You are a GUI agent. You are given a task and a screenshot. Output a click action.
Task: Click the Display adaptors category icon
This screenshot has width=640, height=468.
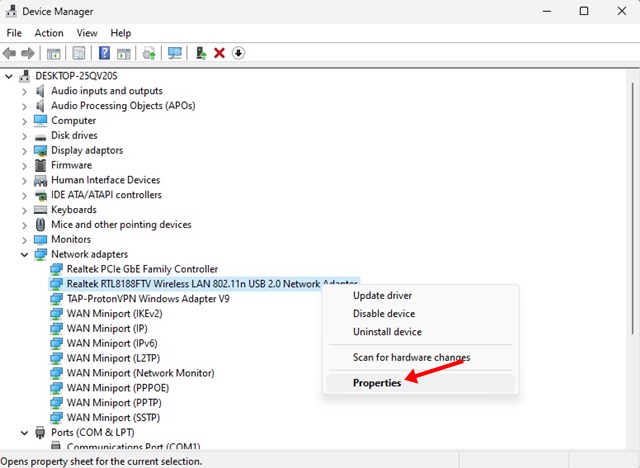point(40,151)
